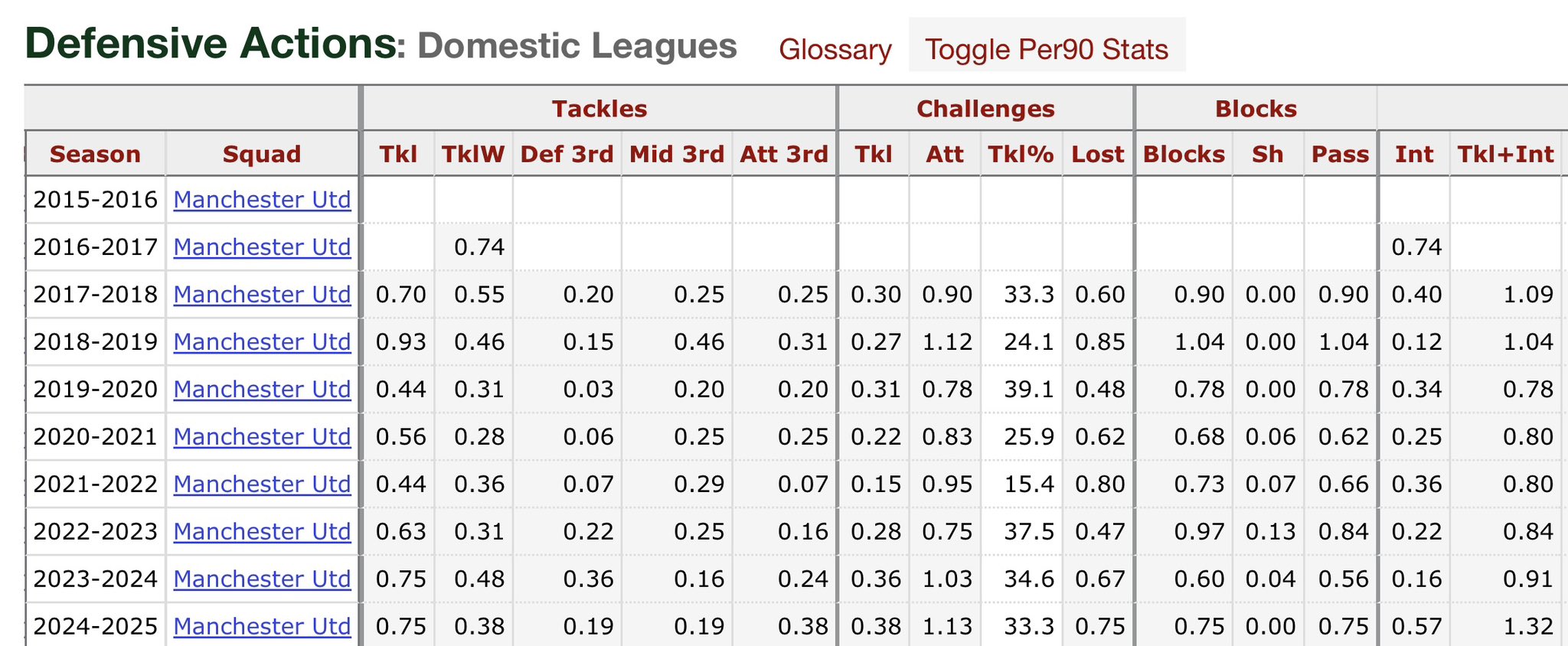1568x646 pixels.
Task: Sort by Int column header
Action: coord(1414,154)
